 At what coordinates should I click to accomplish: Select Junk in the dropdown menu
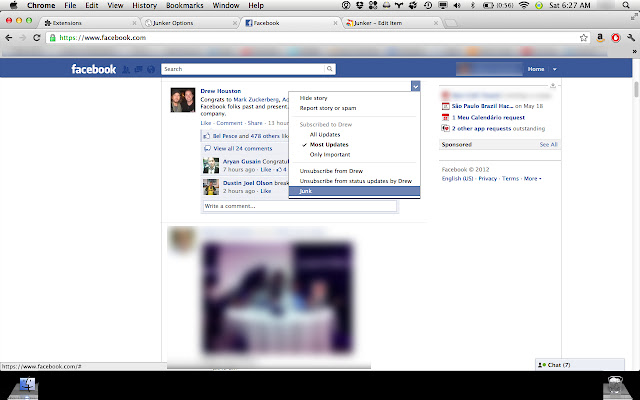(x=354, y=191)
